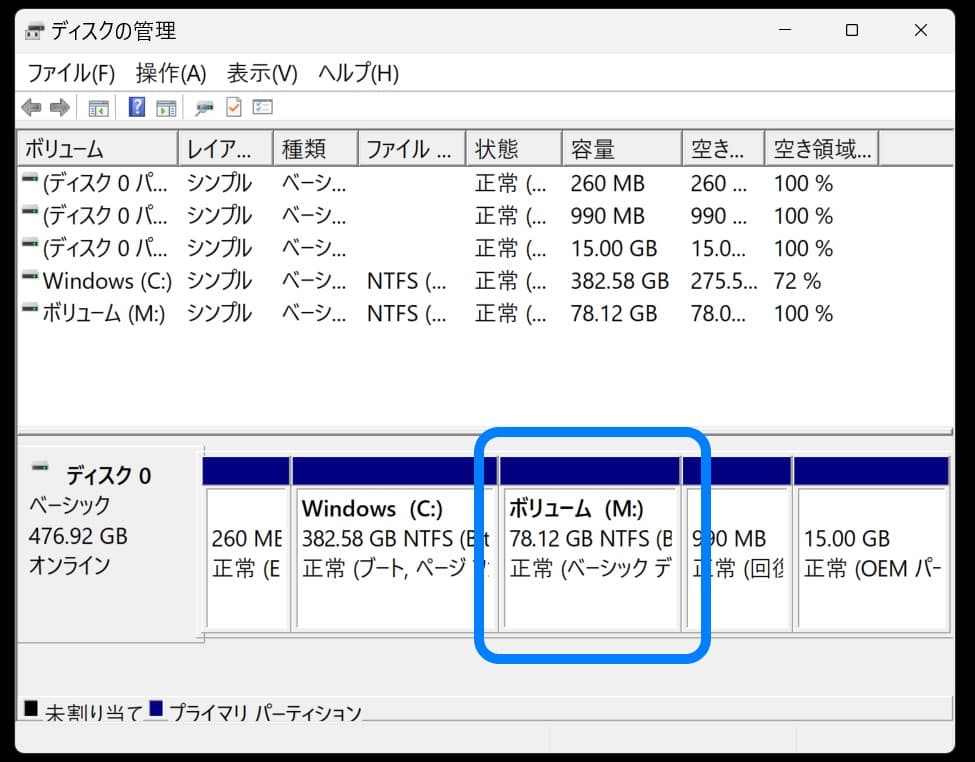
Task: Open the ヘルプ(H) menu
Action: [x=358, y=73]
